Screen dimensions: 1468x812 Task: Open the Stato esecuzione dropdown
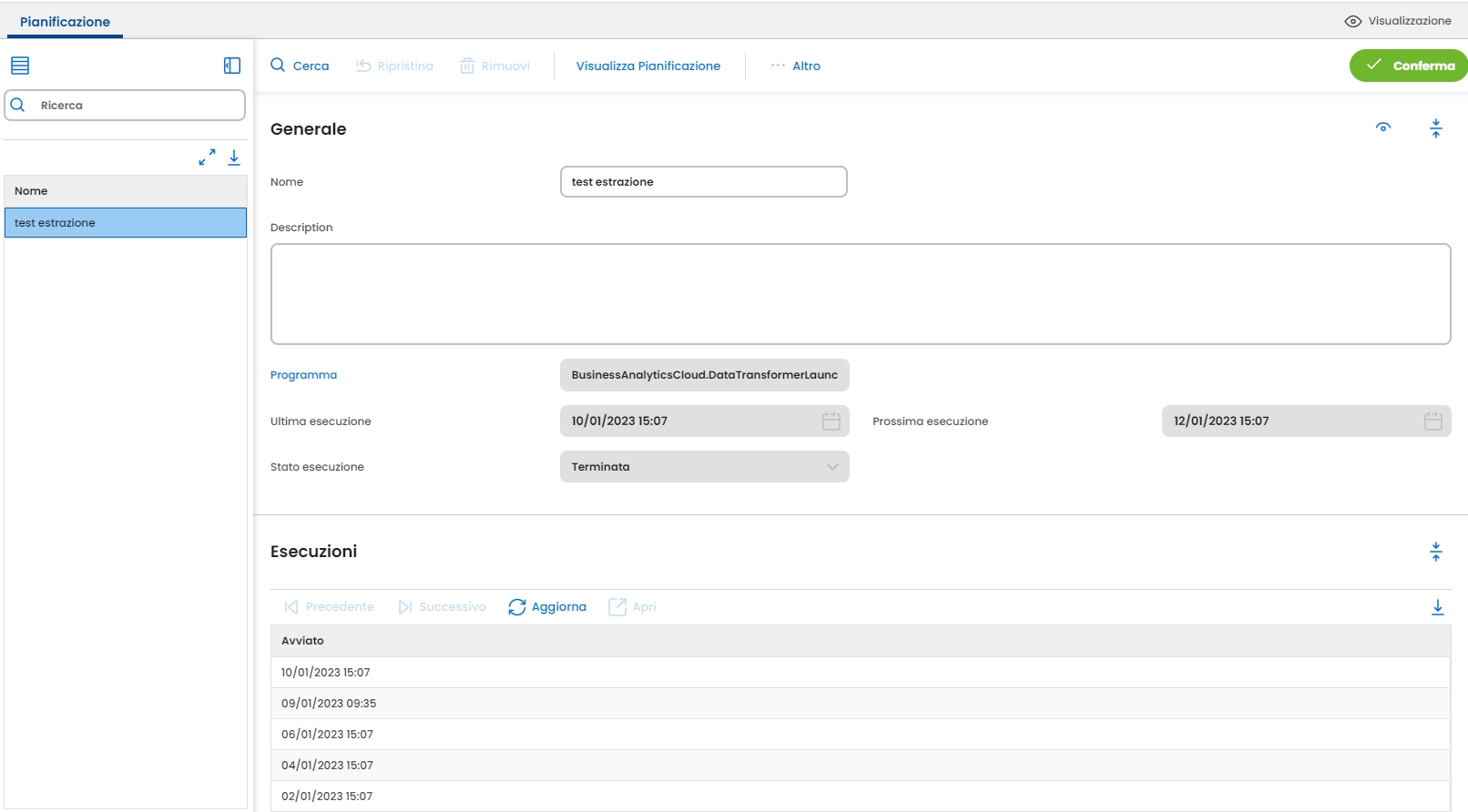[704, 467]
